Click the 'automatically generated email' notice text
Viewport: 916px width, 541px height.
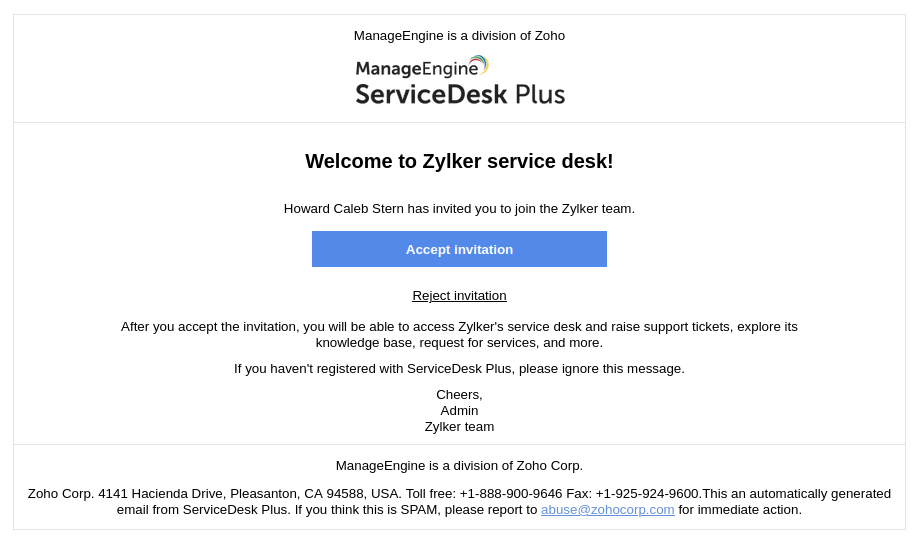coord(800,493)
